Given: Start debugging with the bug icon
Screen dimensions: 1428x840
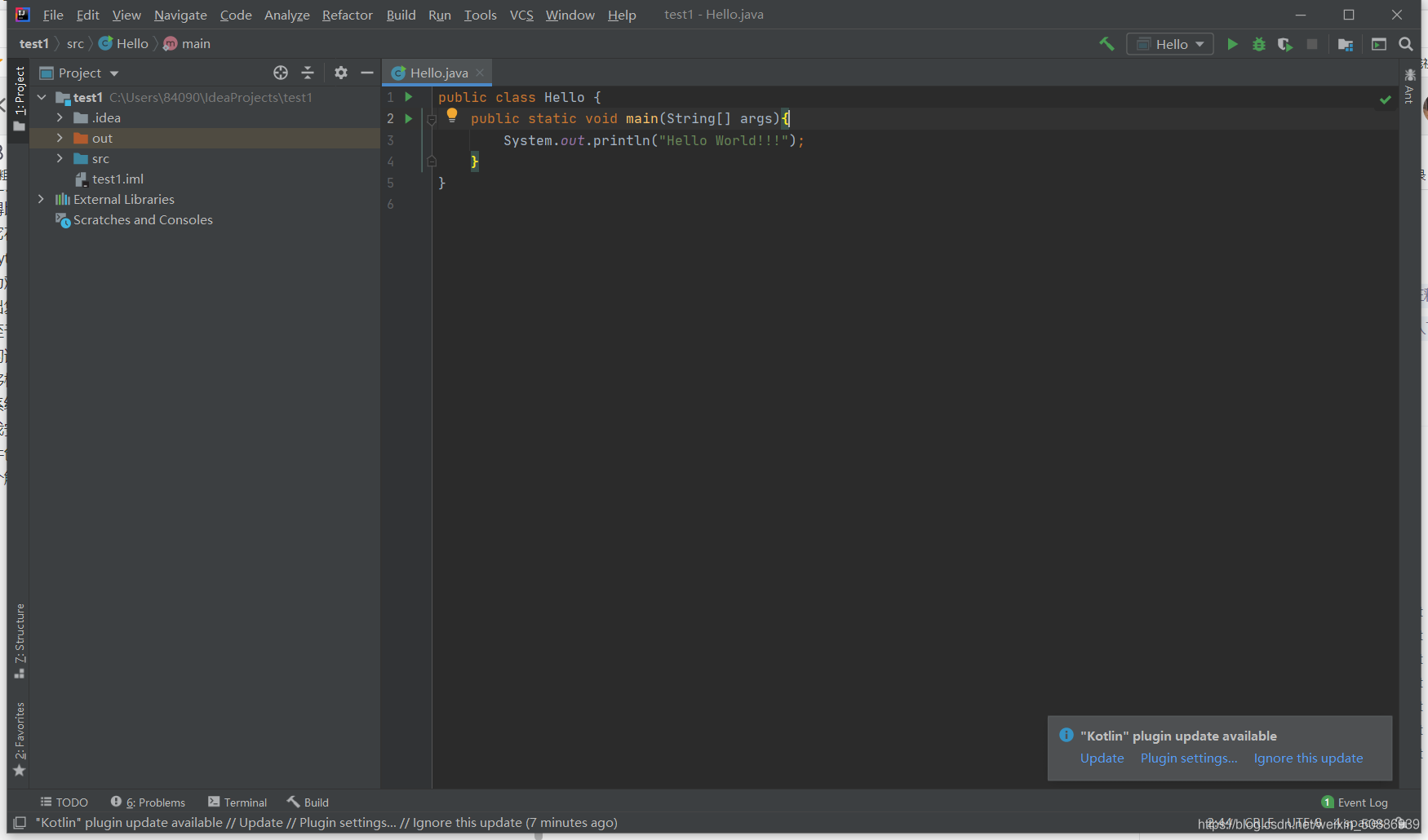Looking at the screenshot, I should [1259, 44].
